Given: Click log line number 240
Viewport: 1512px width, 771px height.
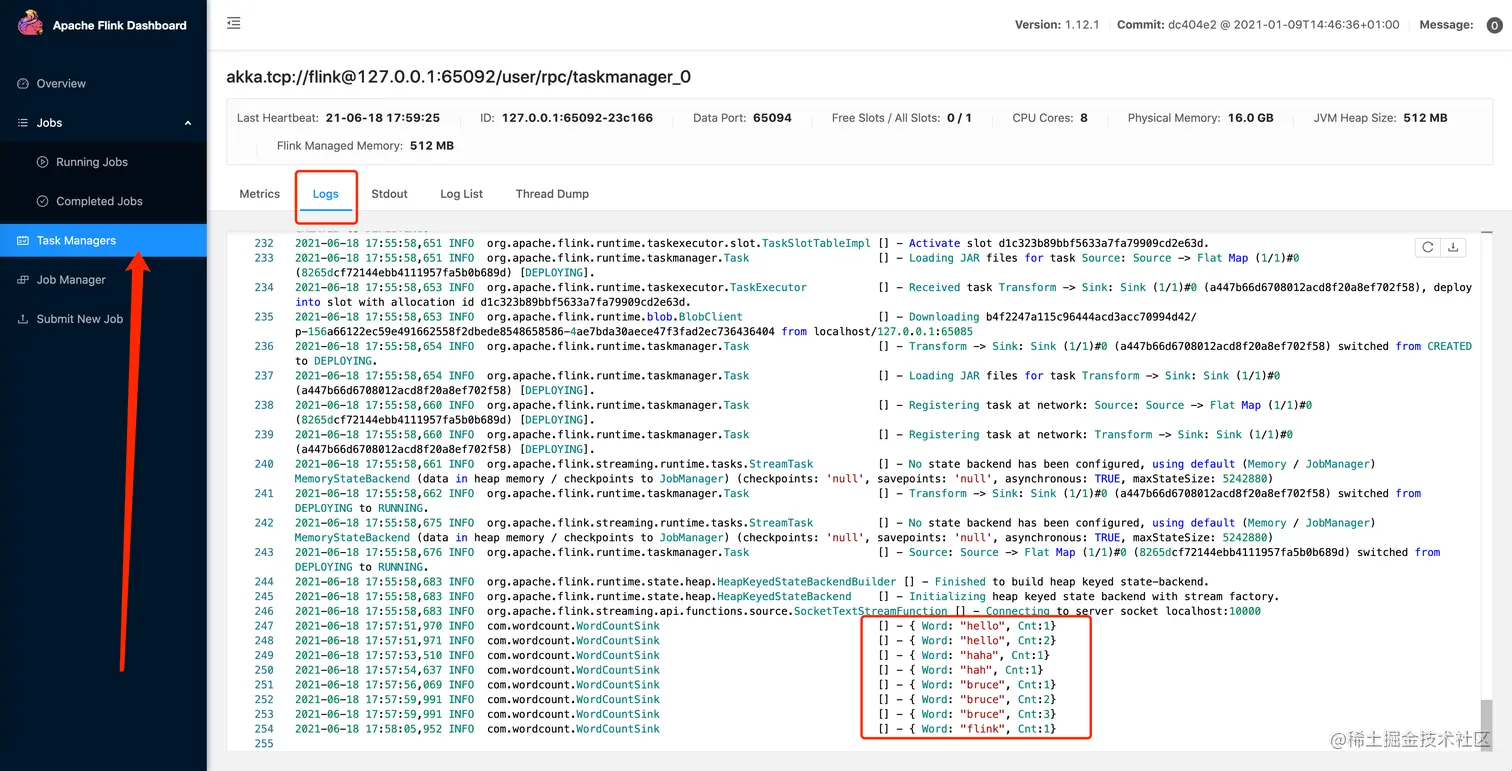Looking at the screenshot, I should [264, 464].
